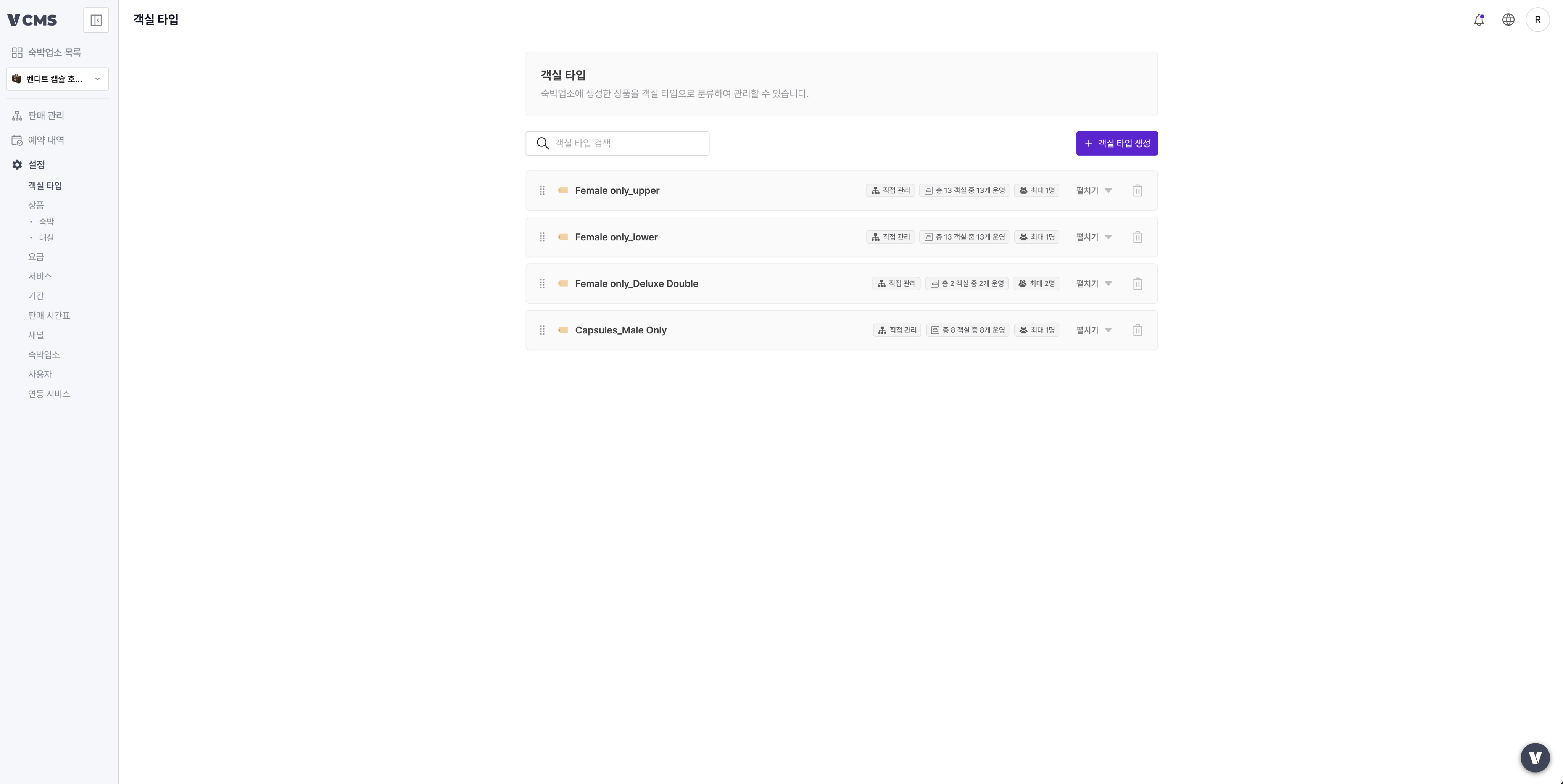Viewport: 1563px width, 784px height.
Task: Focus the 객실 타입 검색 search field
Action: click(x=617, y=143)
